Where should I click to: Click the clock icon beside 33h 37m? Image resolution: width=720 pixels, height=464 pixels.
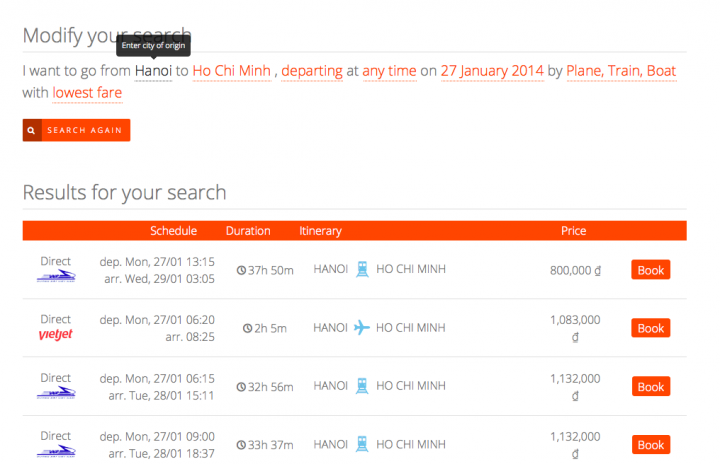(x=241, y=445)
